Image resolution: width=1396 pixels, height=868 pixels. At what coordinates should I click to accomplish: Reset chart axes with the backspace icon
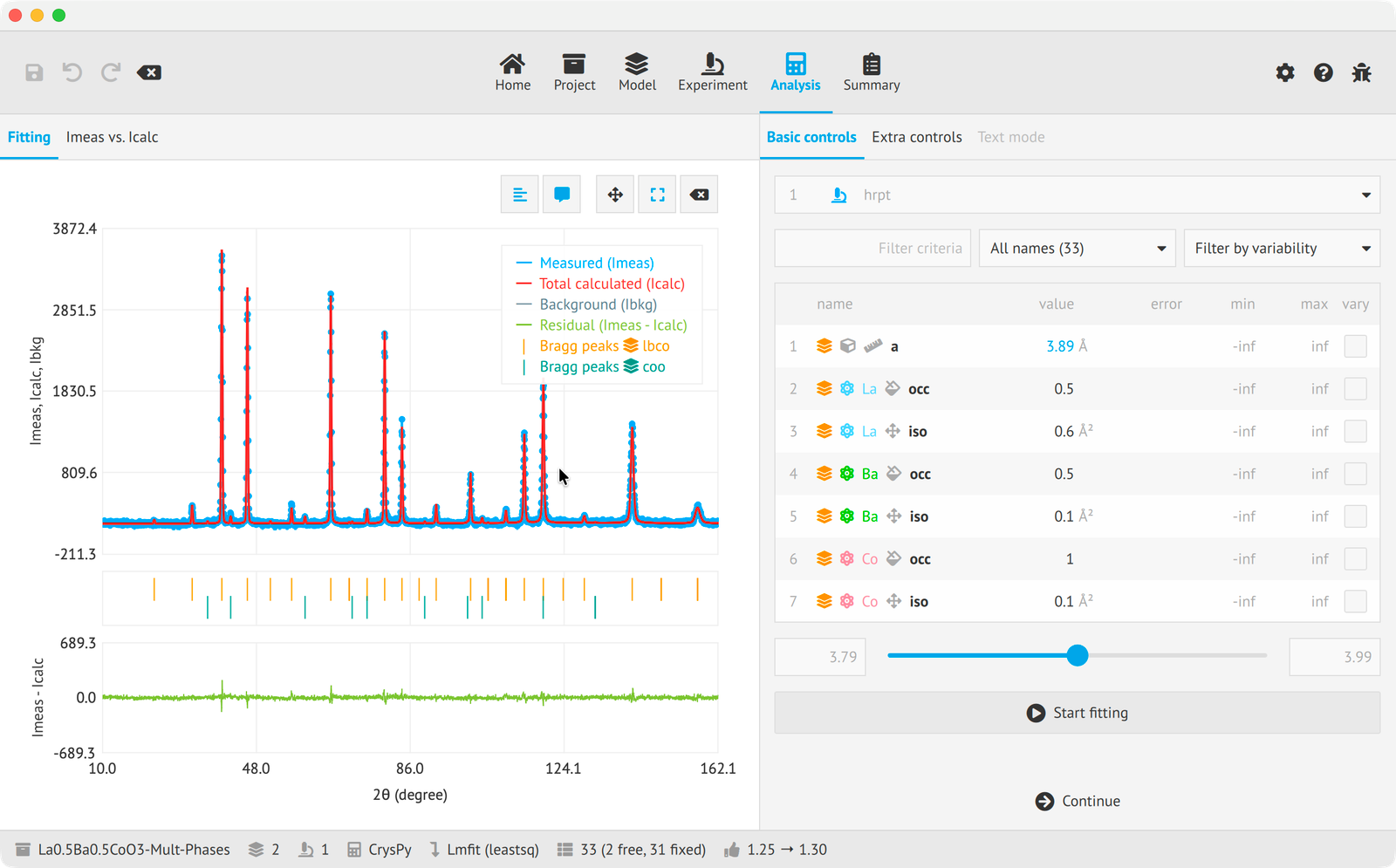[700, 195]
